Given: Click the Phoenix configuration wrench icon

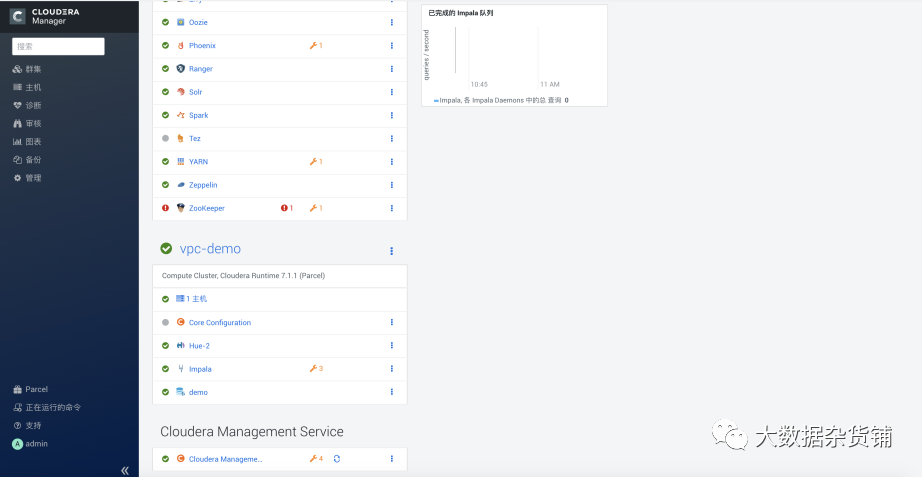Looking at the screenshot, I should (313, 45).
